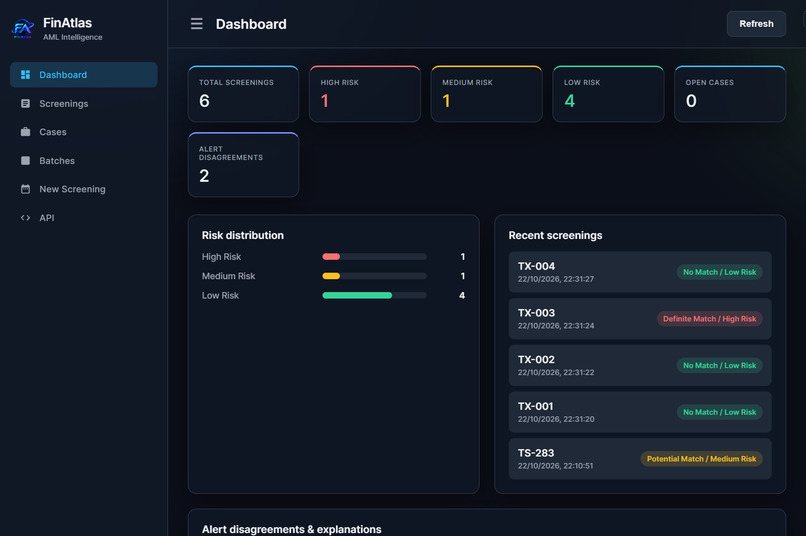
Task: Open the TX-001 recent screening row
Action: coord(640,413)
